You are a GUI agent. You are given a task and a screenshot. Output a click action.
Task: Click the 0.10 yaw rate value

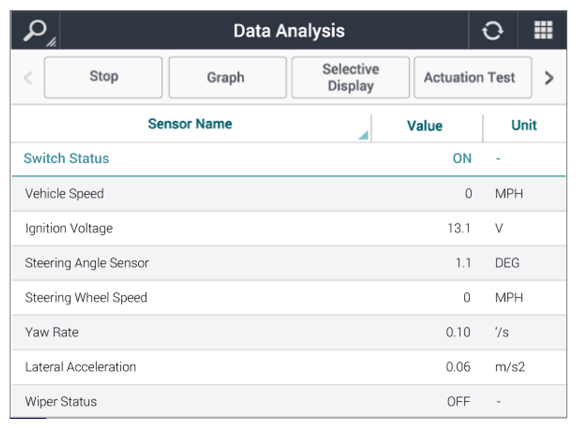point(458,332)
